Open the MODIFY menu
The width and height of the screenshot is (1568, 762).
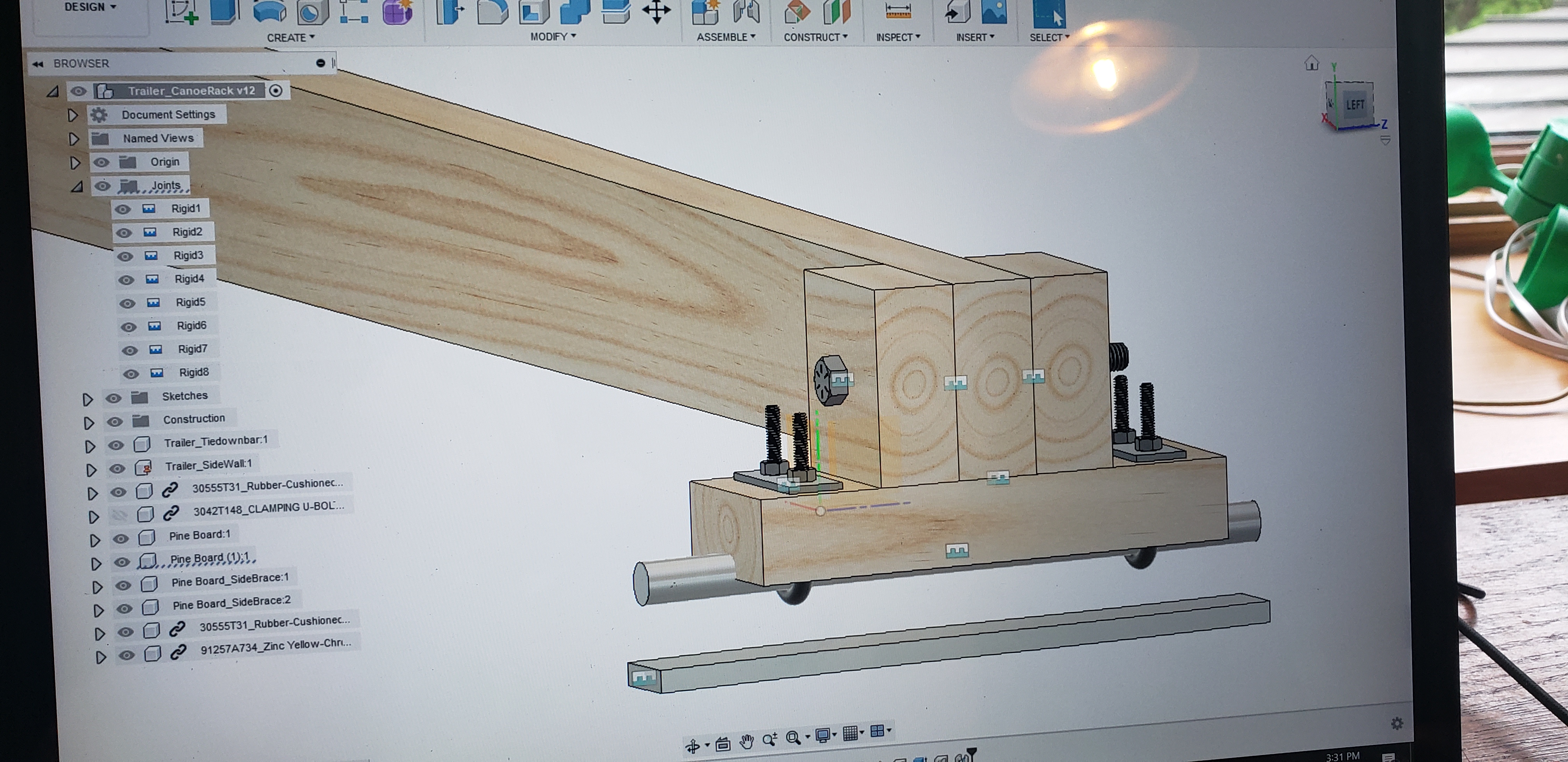point(553,37)
